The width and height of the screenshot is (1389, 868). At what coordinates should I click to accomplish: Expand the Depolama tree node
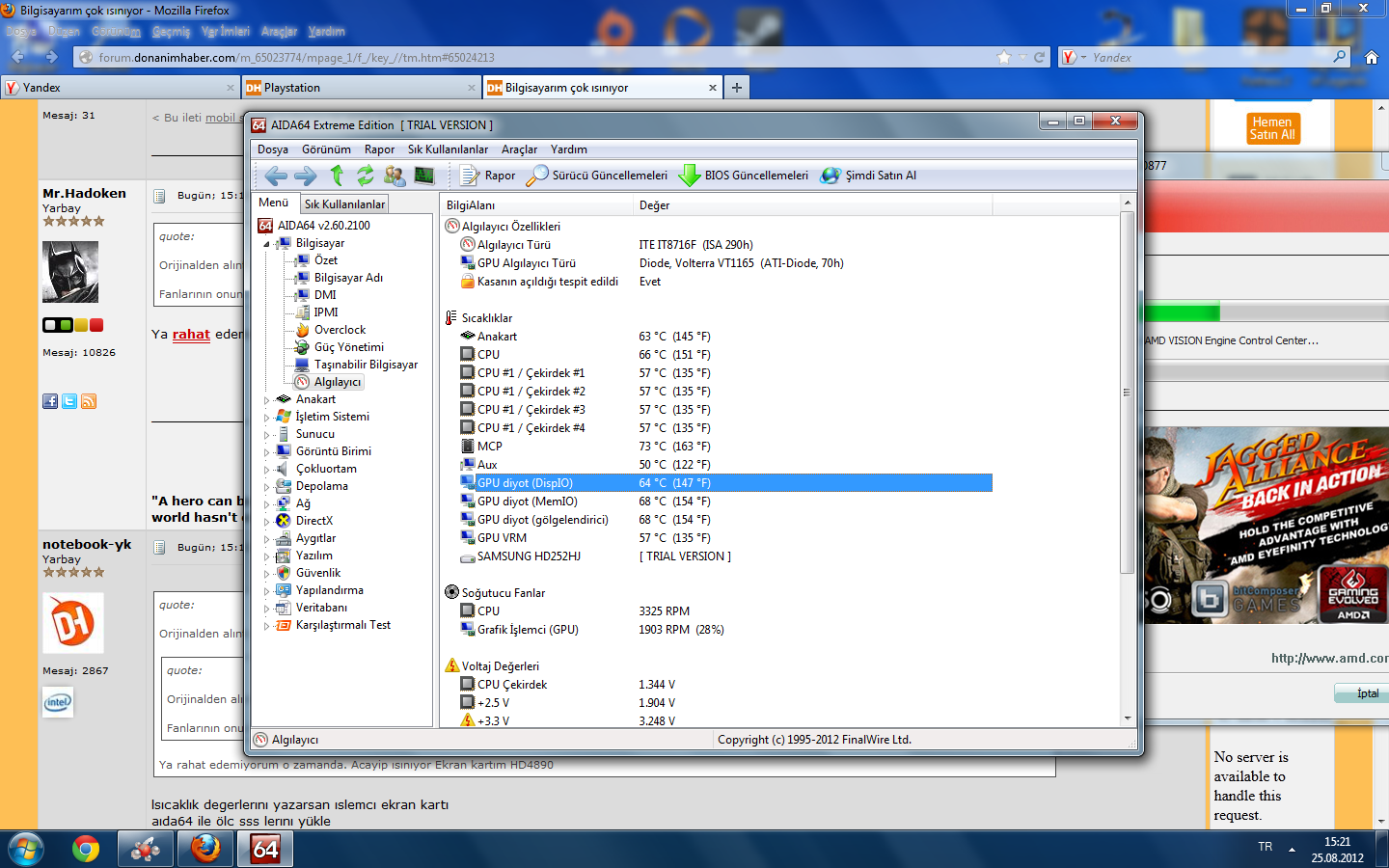tap(267, 487)
